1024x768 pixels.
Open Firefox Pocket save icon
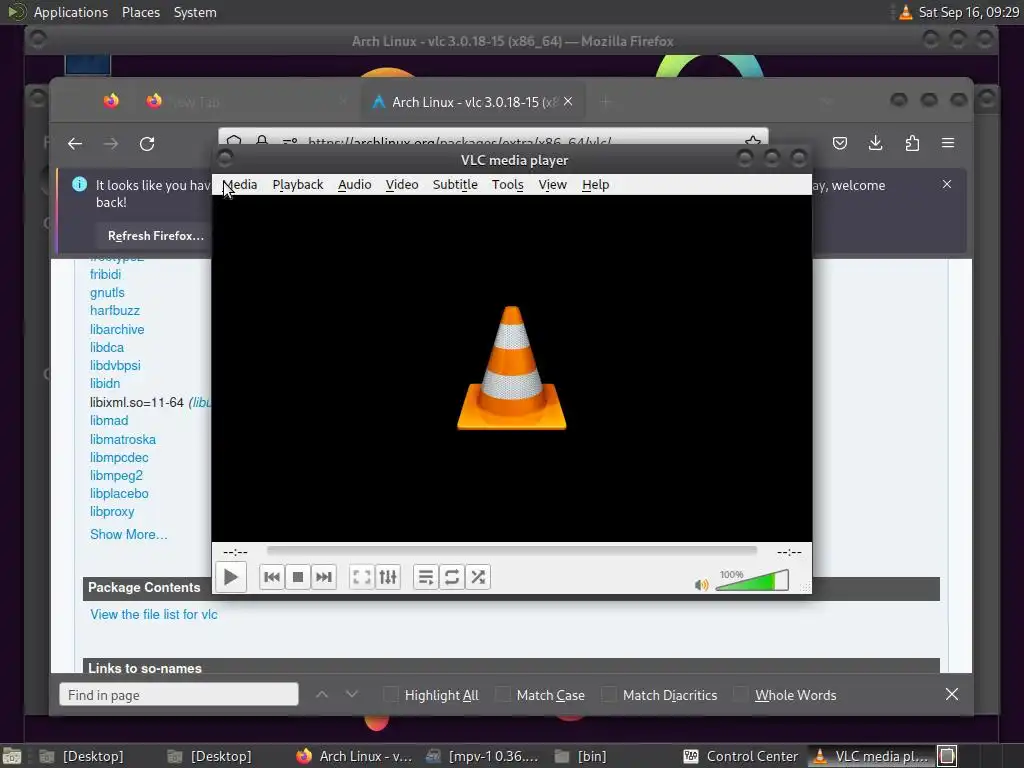pyautogui.click(x=840, y=143)
